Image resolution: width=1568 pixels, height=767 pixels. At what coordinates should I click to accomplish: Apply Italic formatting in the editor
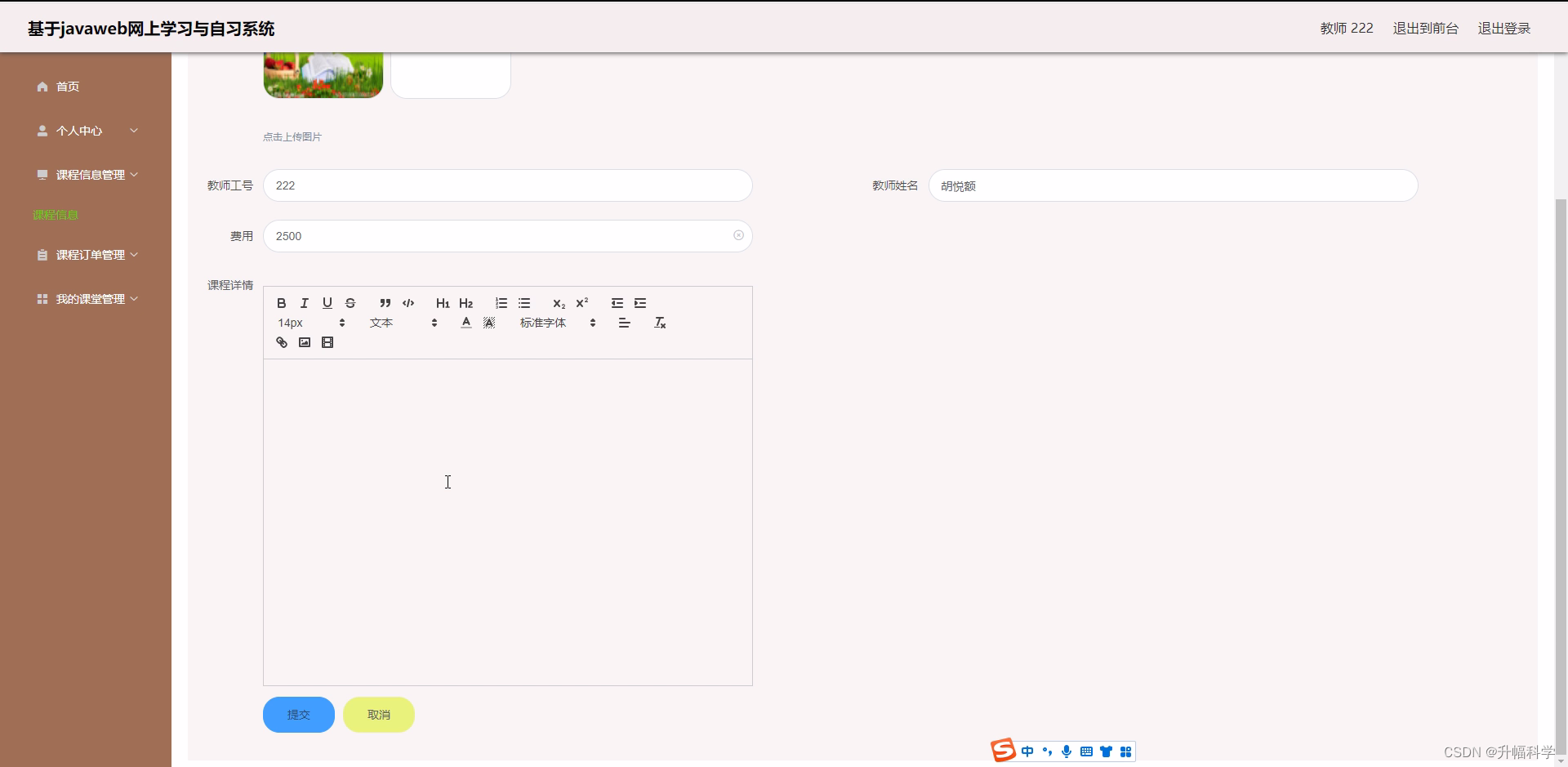pos(304,303)
